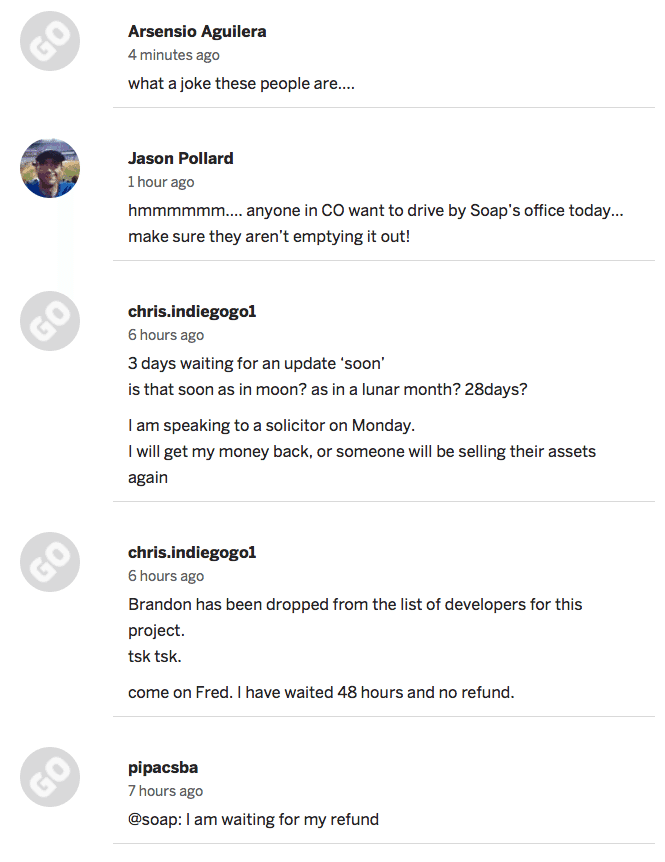665x862 pixels.
Task: Open Jason Pollard's profile photo
Action: [50, 168]
